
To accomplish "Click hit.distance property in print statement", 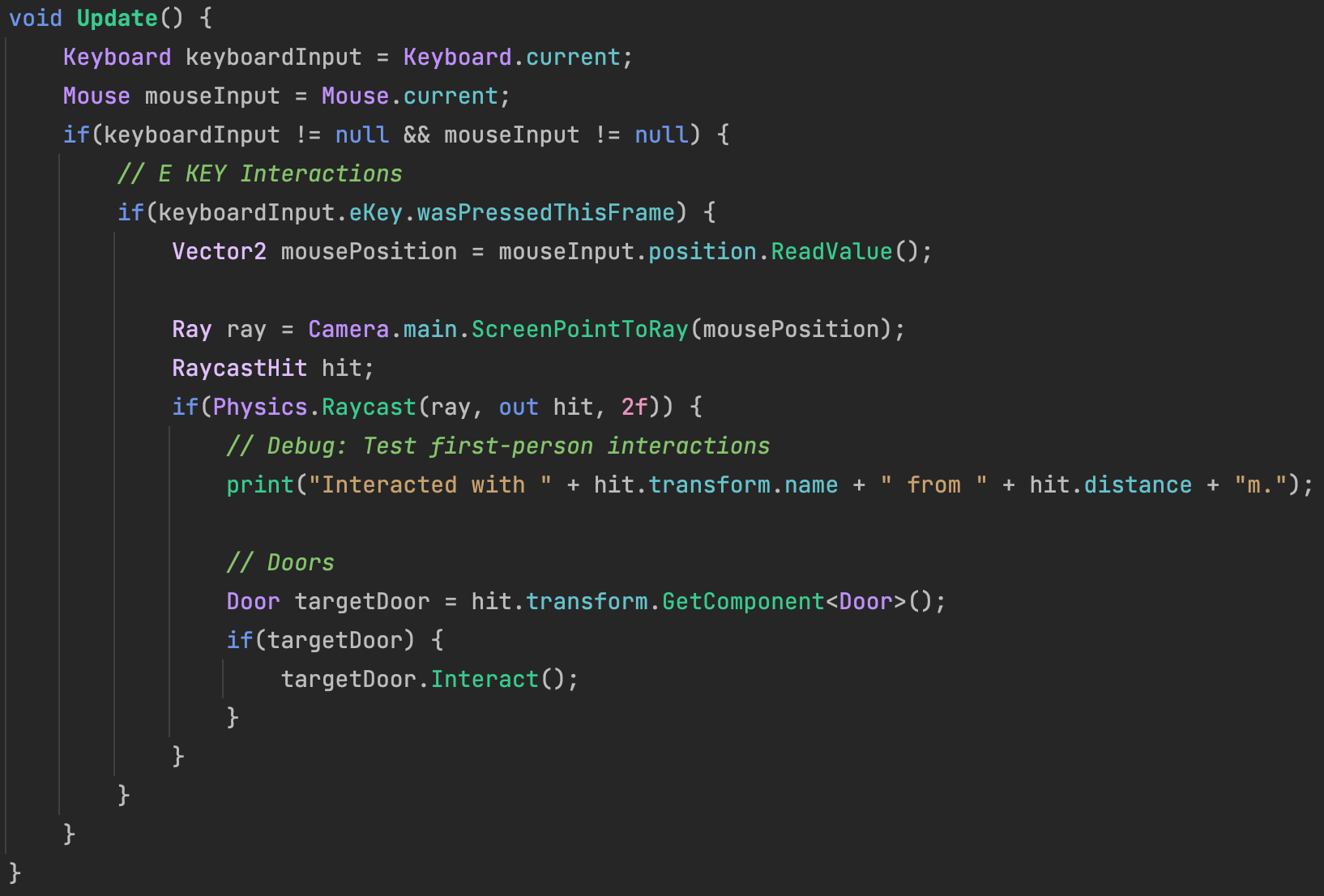I will coord(1138,484).
